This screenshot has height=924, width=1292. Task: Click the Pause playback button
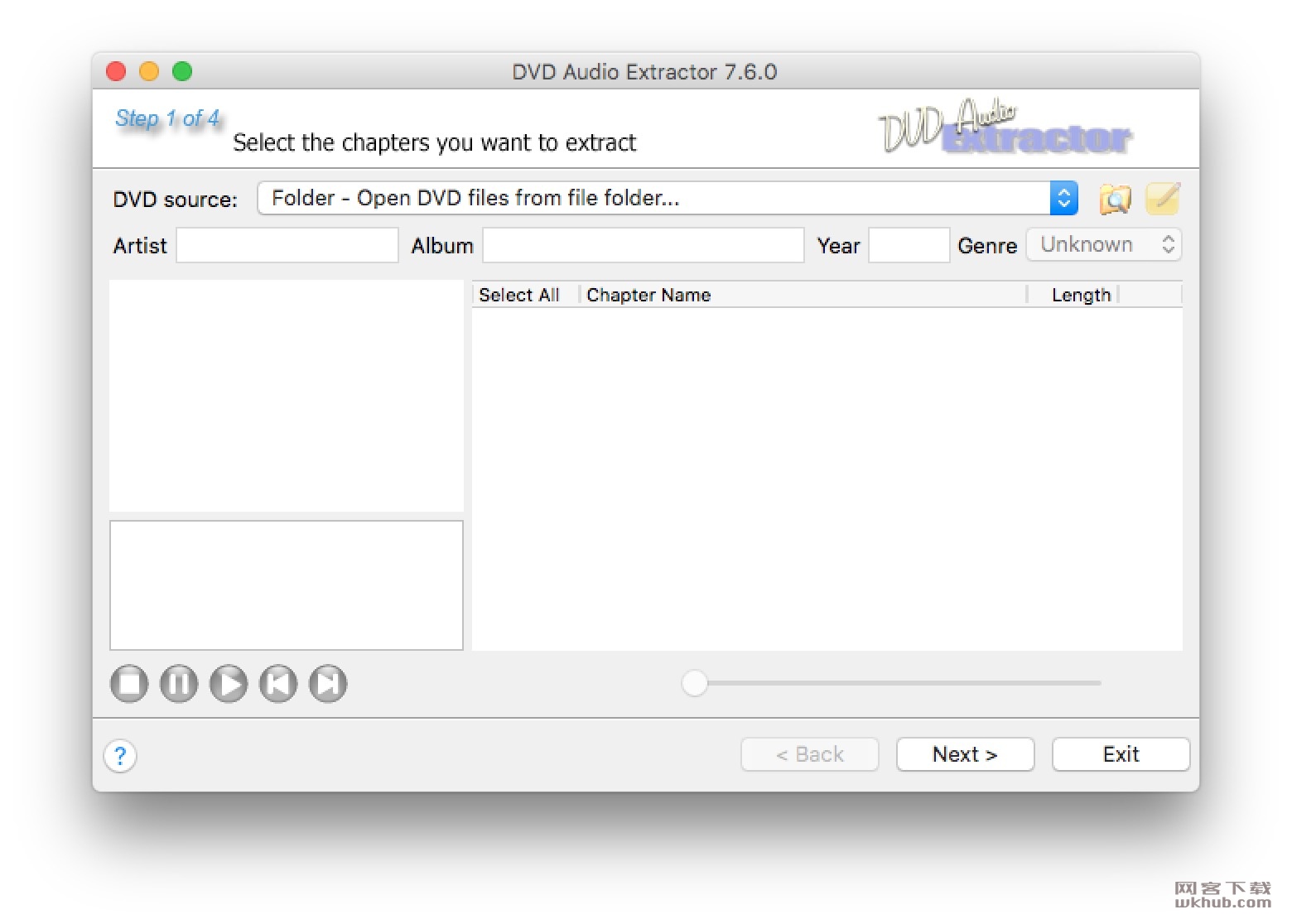(x=179, y=684)
